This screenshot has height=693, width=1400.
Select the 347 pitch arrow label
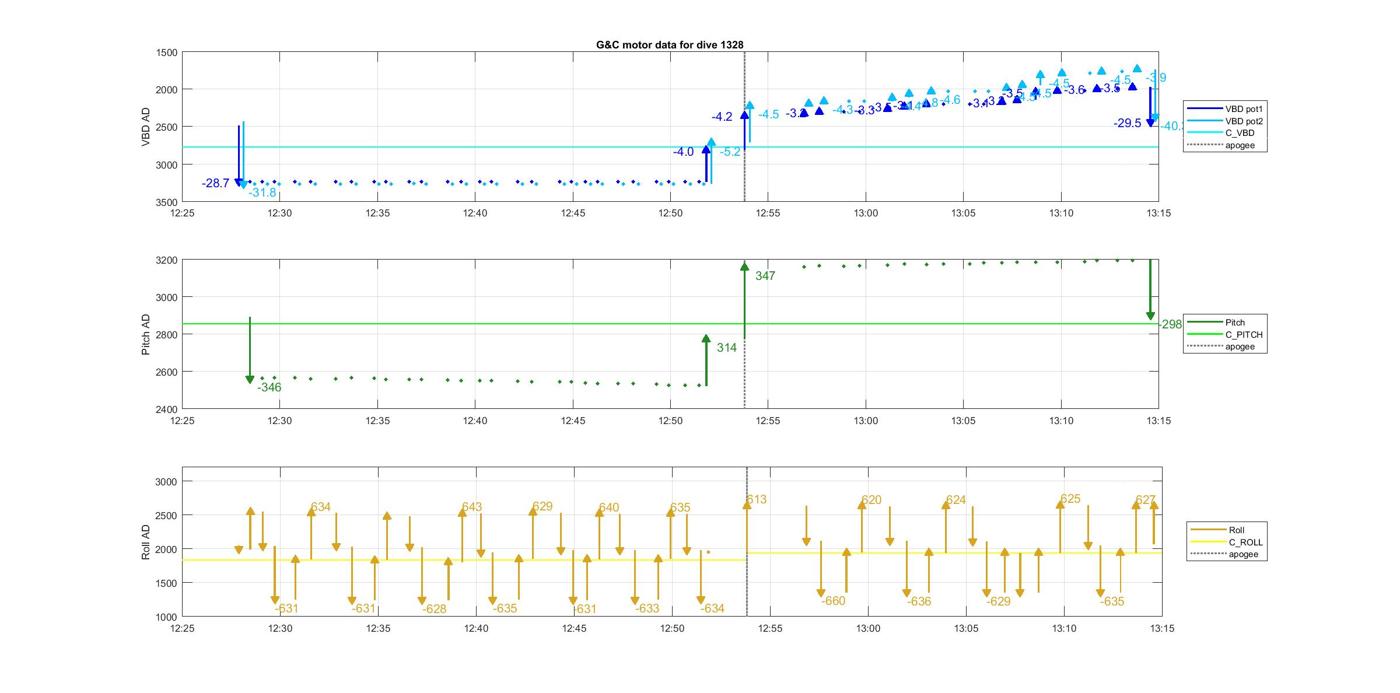coord(765,276)
